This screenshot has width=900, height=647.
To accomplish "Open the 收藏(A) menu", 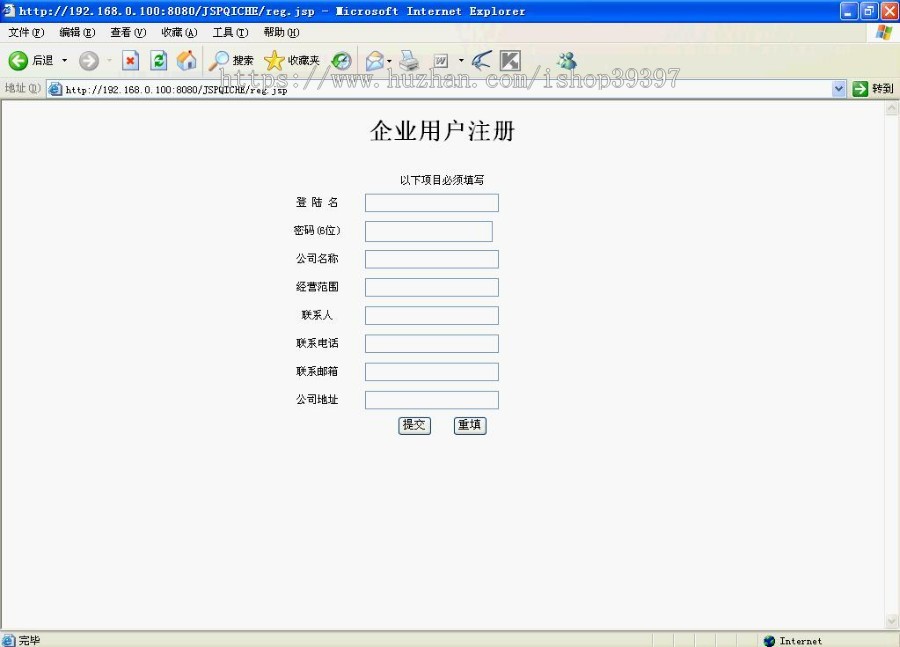I will pyautogui.click(x=179, y=33).
